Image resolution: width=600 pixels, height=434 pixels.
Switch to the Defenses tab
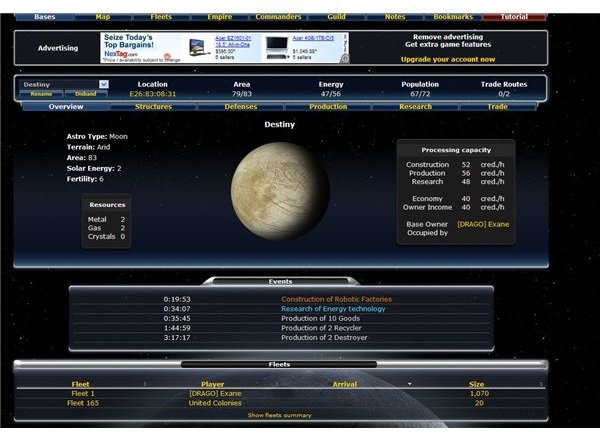point(241,107)
